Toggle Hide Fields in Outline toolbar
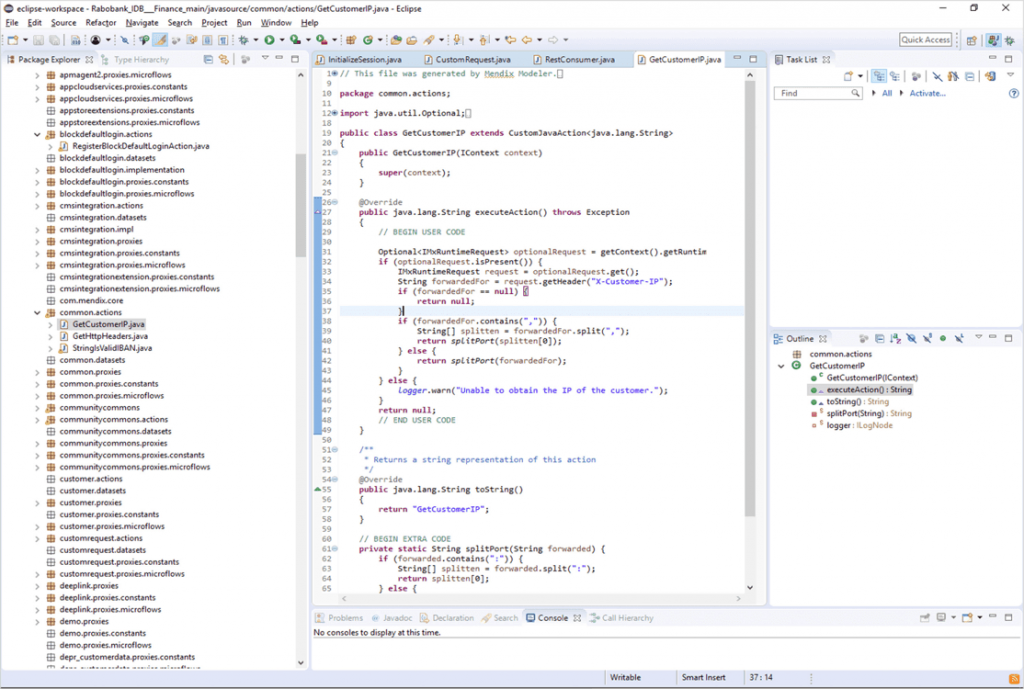Screen dimensions: 1024x689 909,339
